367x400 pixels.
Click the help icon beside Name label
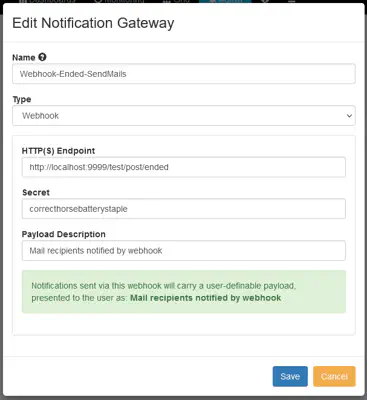pos(42,57)
